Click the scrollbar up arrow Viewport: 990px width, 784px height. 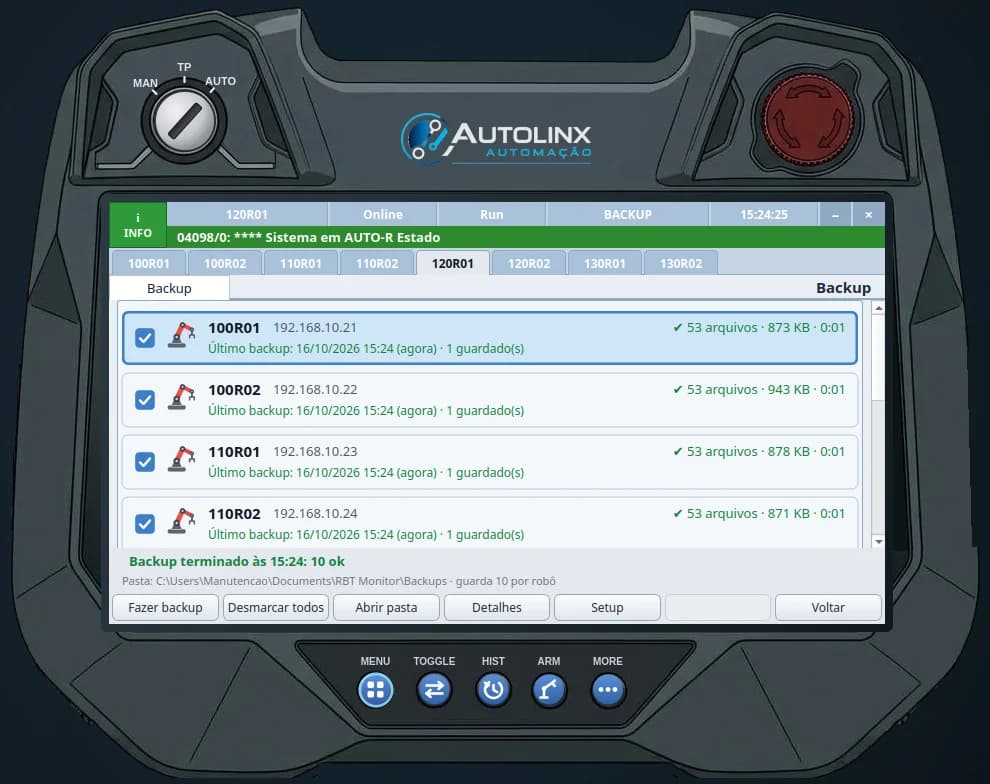878,308
